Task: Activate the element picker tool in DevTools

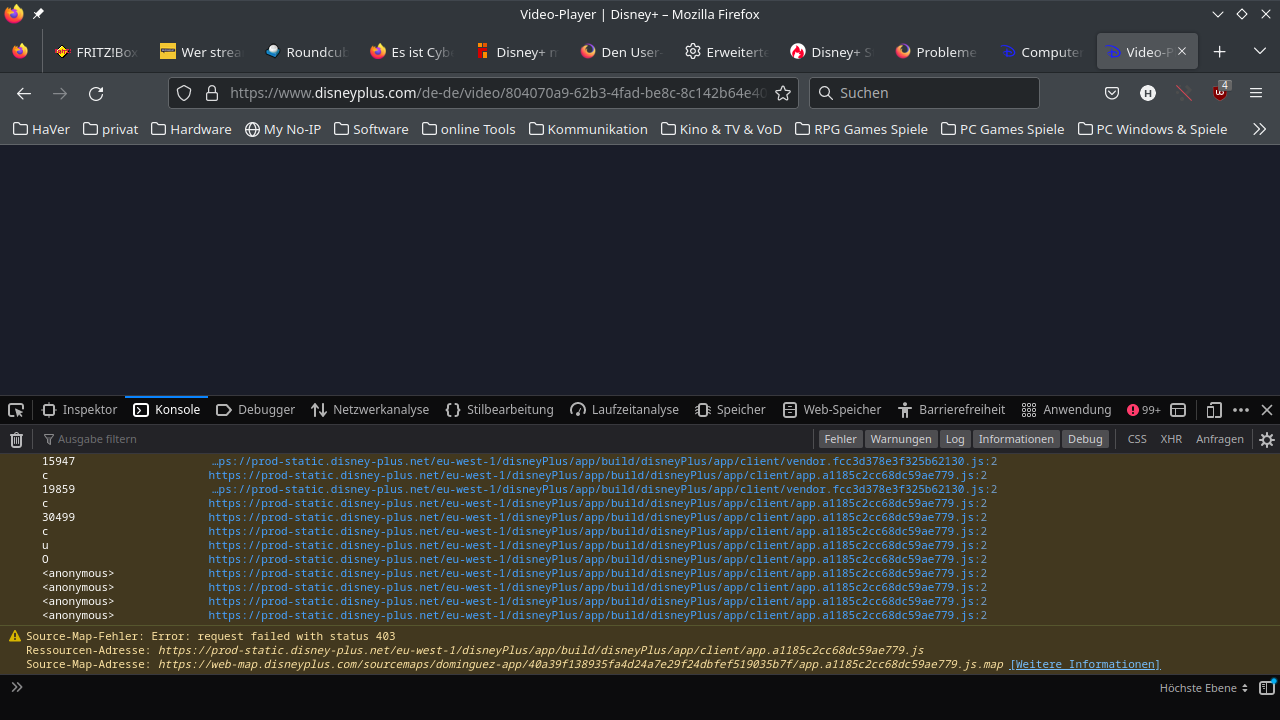Action: [x=16, y=410]
